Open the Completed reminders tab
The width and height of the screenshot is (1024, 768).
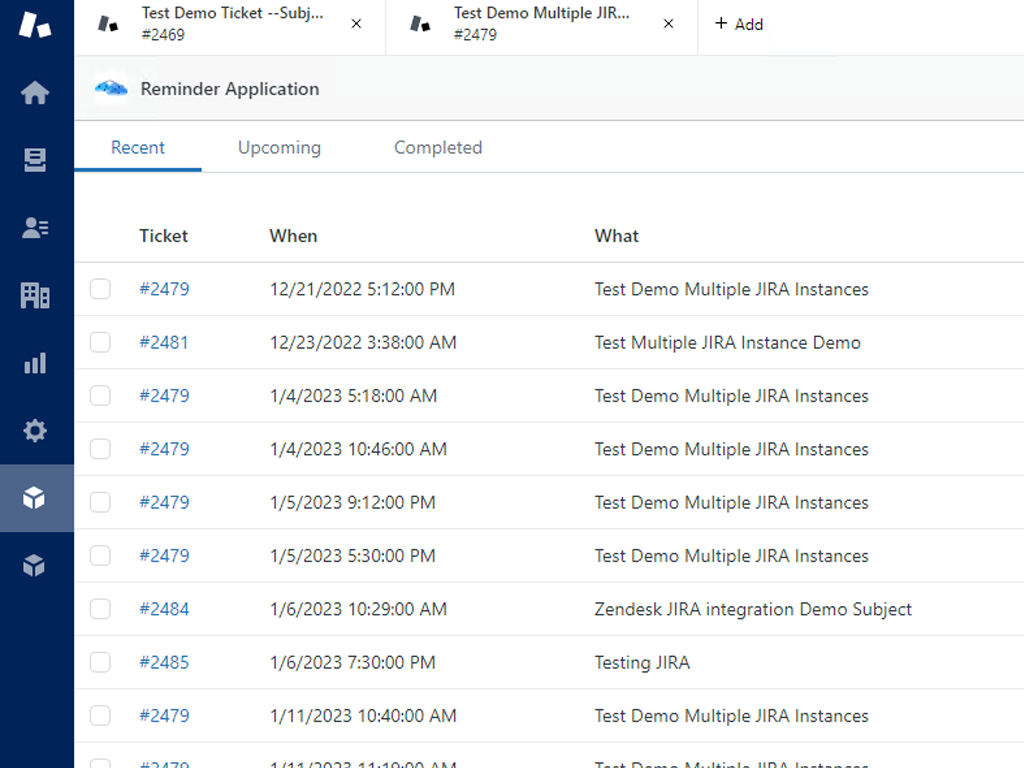tap(437, 147)
